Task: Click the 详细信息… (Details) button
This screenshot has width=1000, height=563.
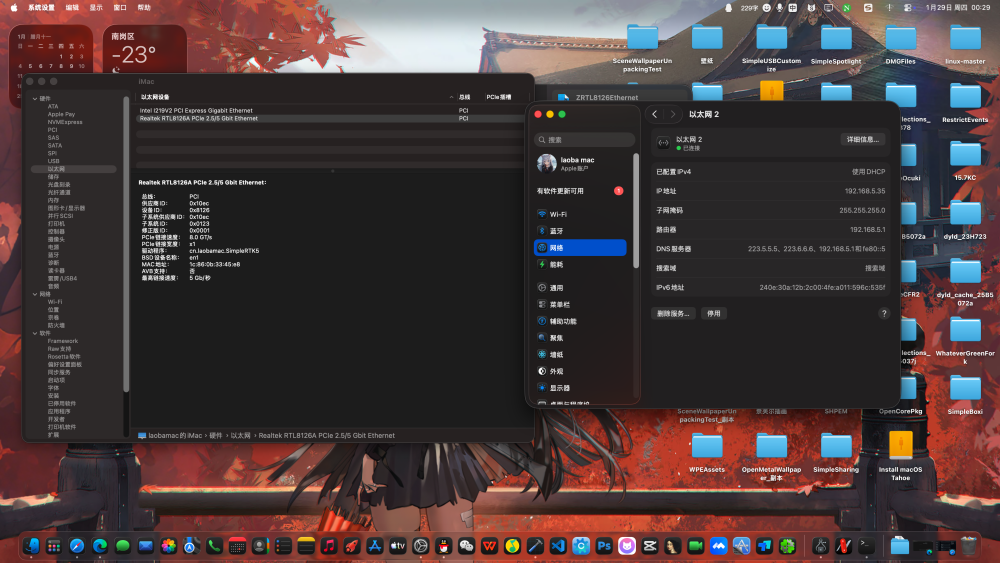Action: click(x=862, y=140)
